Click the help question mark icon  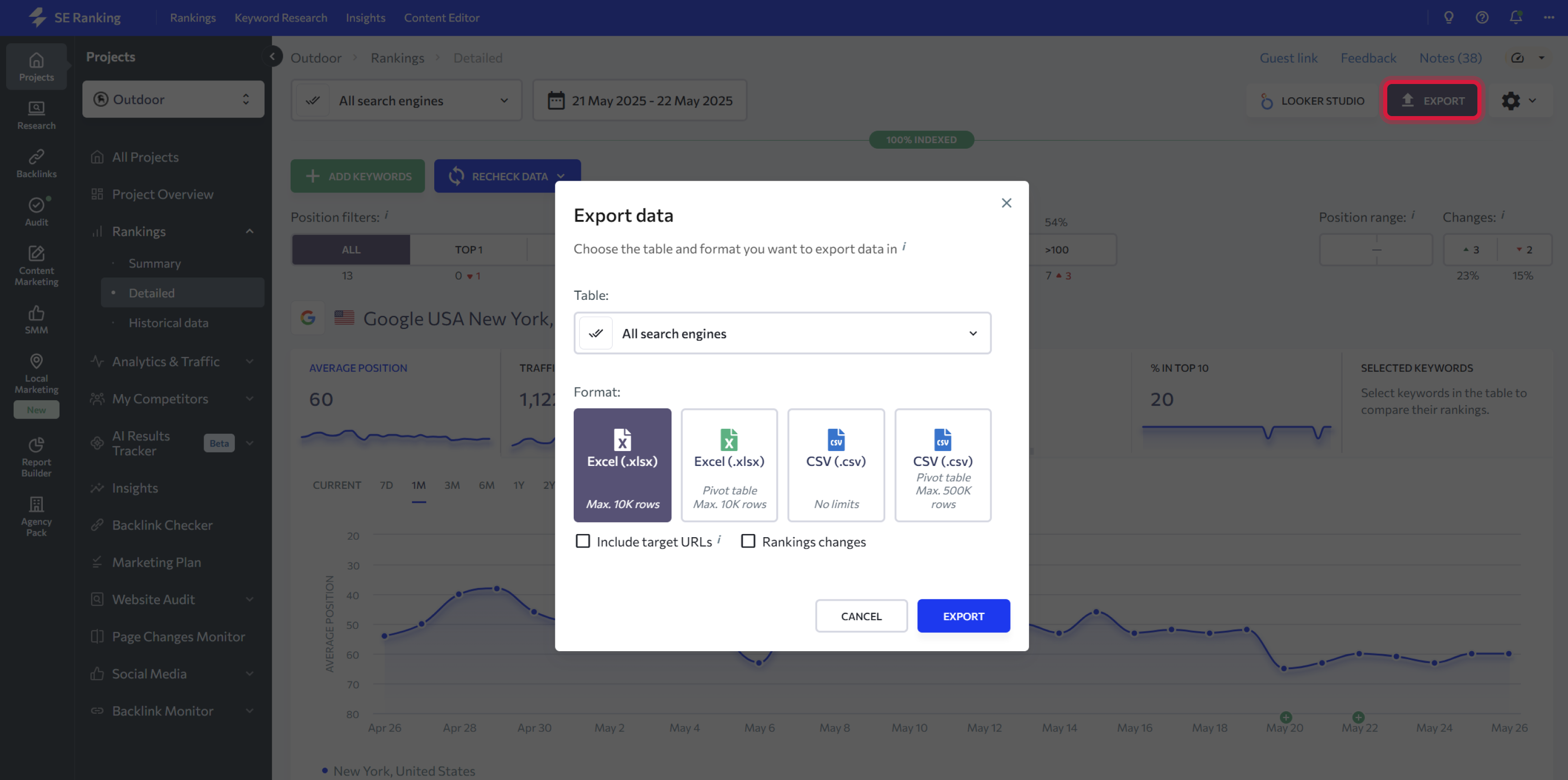[x=1482, y=18]
